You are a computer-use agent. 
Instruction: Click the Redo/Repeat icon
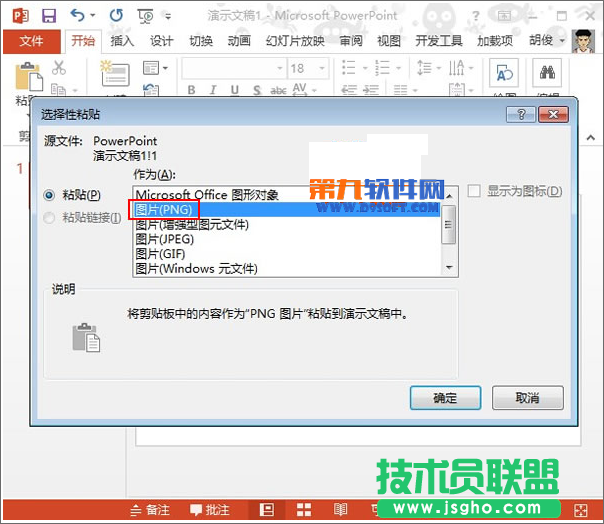click(116, 15)
